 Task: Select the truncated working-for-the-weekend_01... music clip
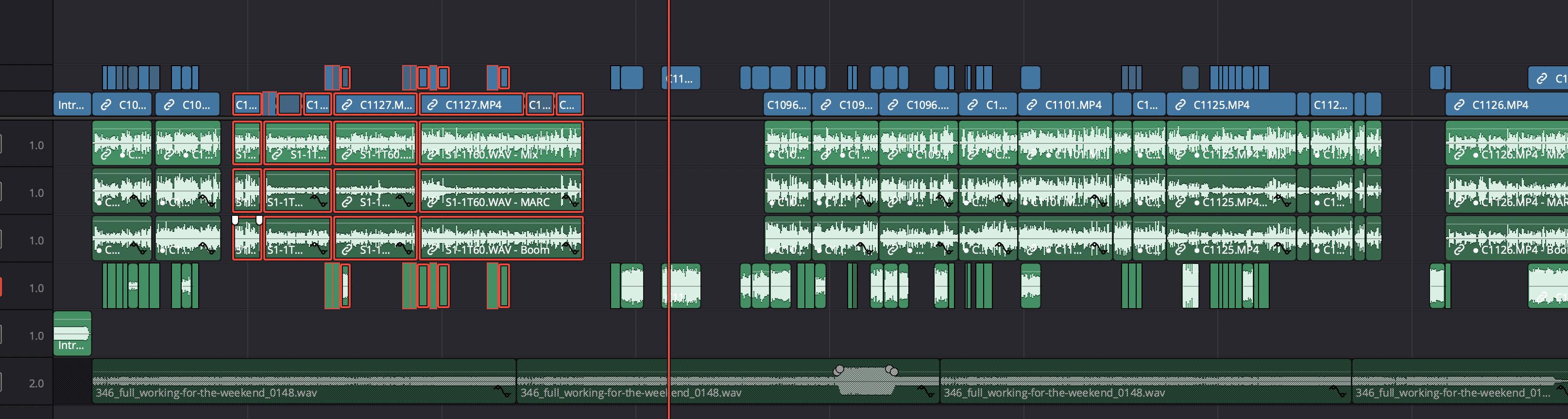click(x=1460, y=381)
